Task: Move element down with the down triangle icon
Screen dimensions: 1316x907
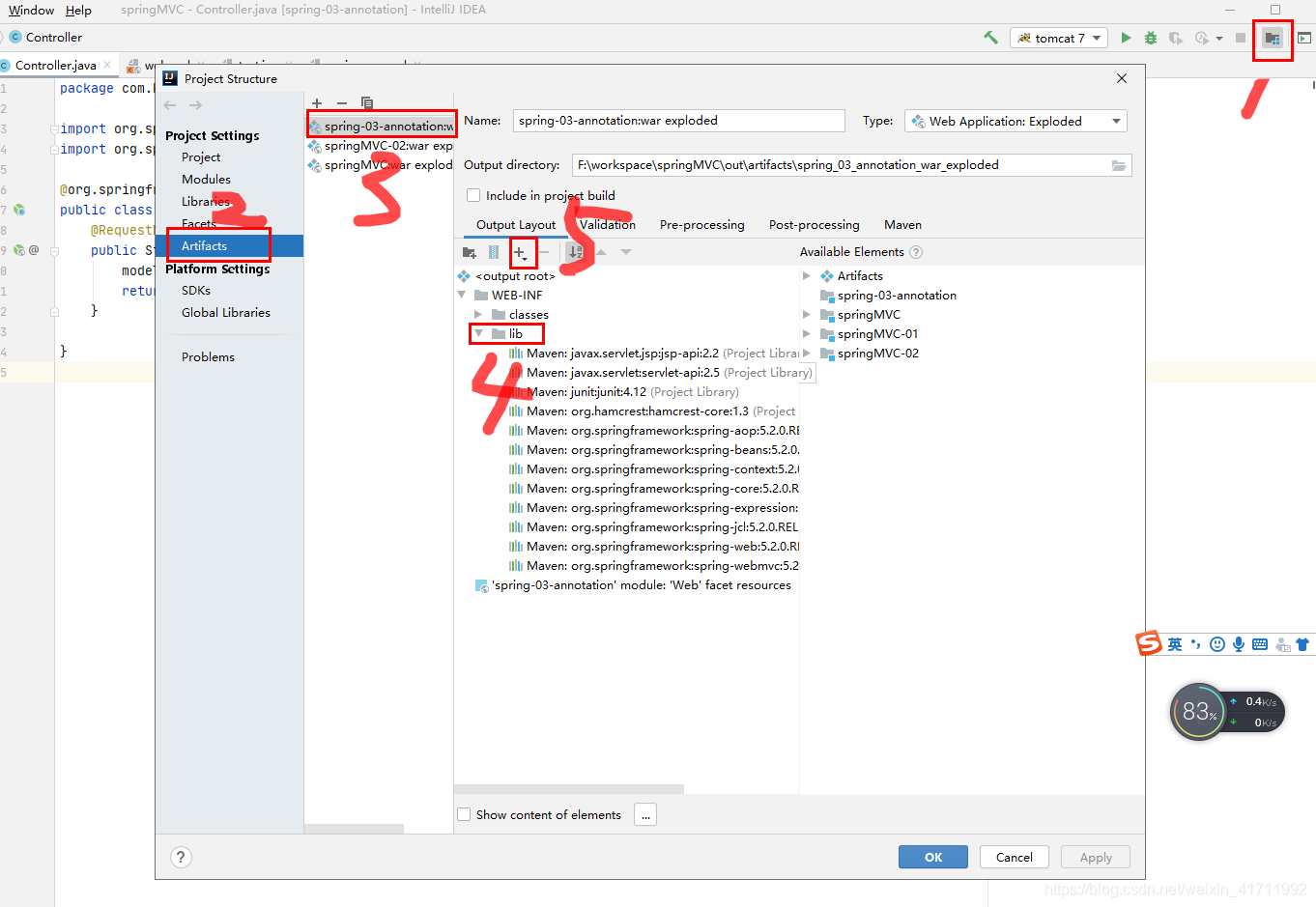Action: point(626,252)
